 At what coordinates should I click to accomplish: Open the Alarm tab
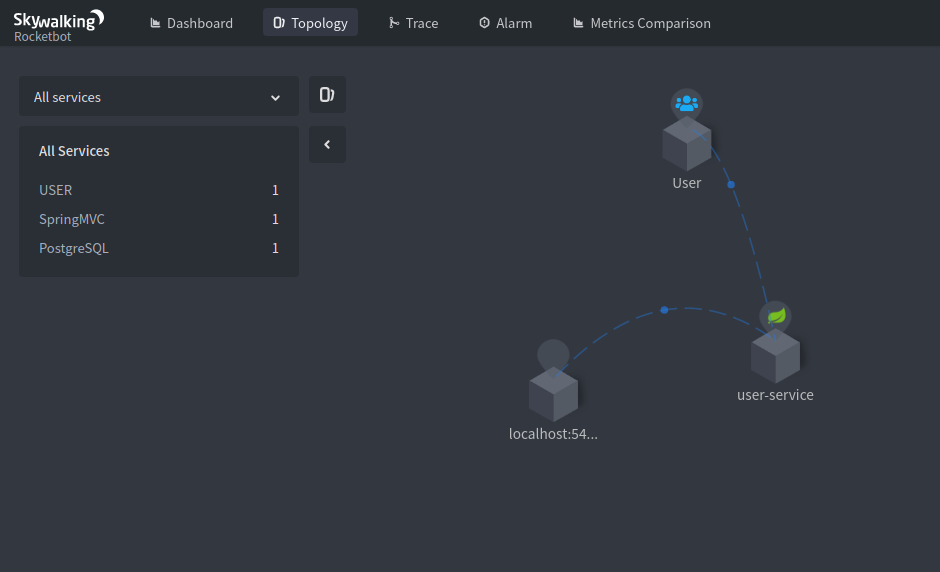tap(505, 23)
